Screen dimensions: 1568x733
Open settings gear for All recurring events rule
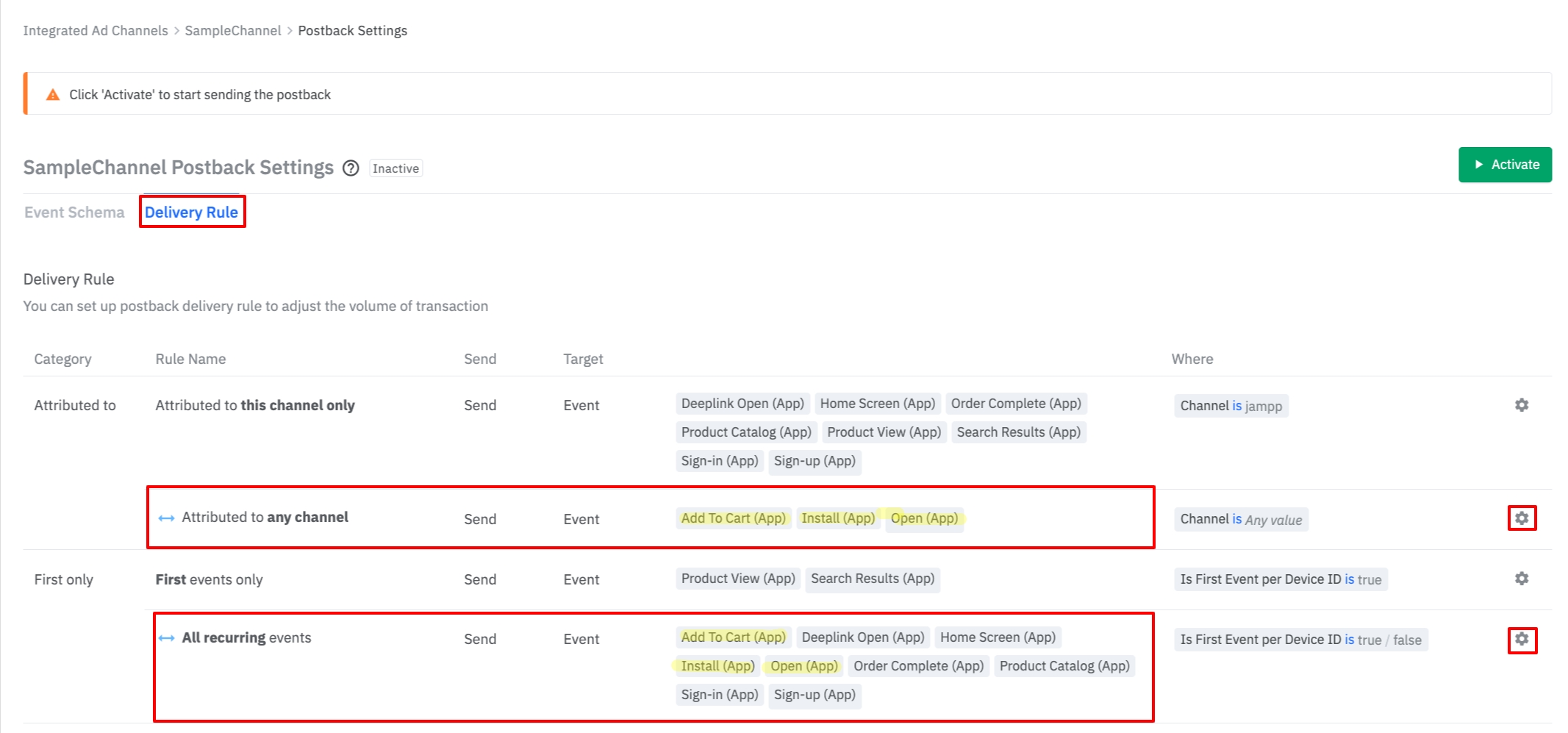(x=1521, y=639)
